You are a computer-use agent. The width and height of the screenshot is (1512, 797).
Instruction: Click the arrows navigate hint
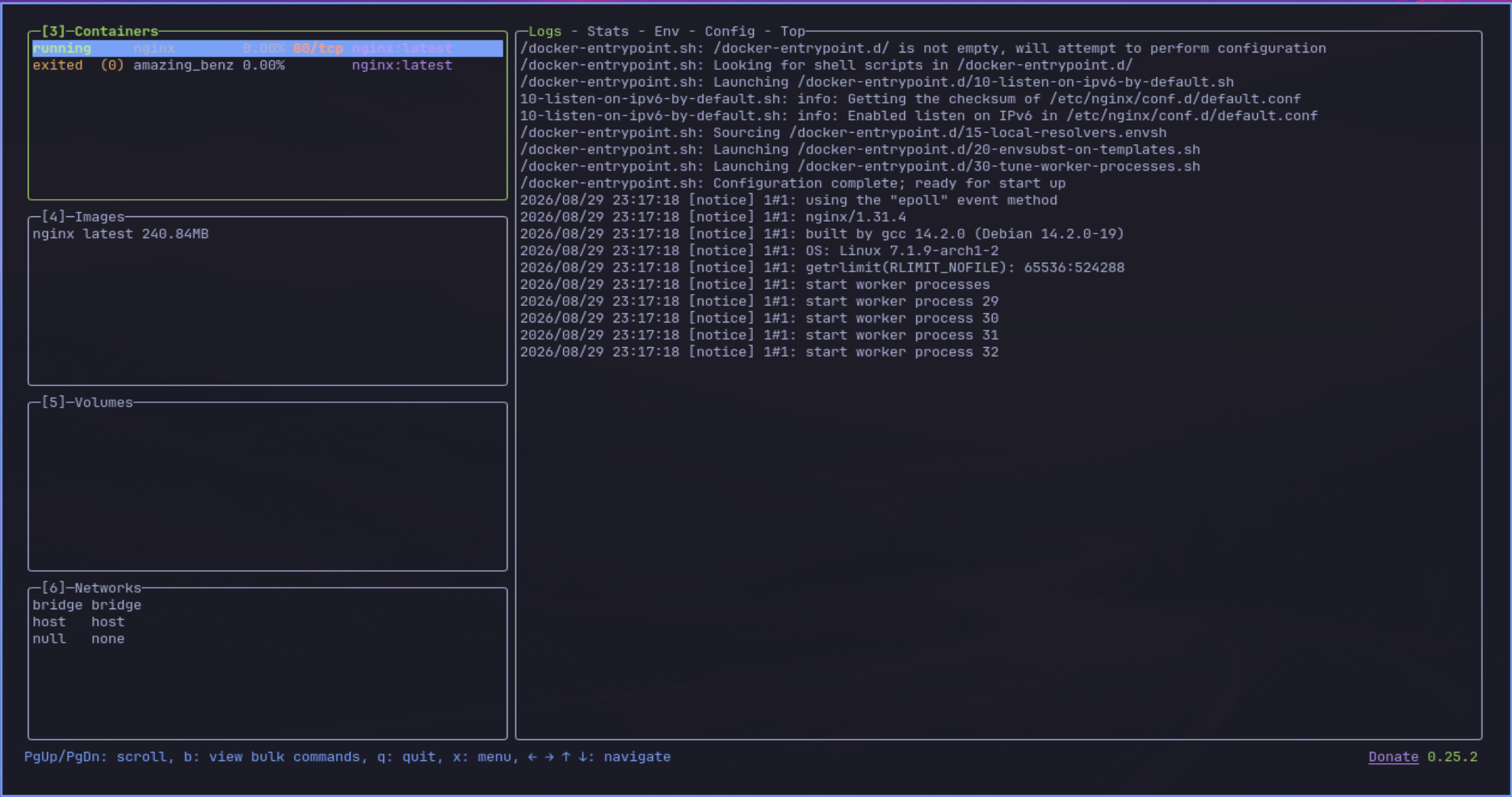click(599, 757)
